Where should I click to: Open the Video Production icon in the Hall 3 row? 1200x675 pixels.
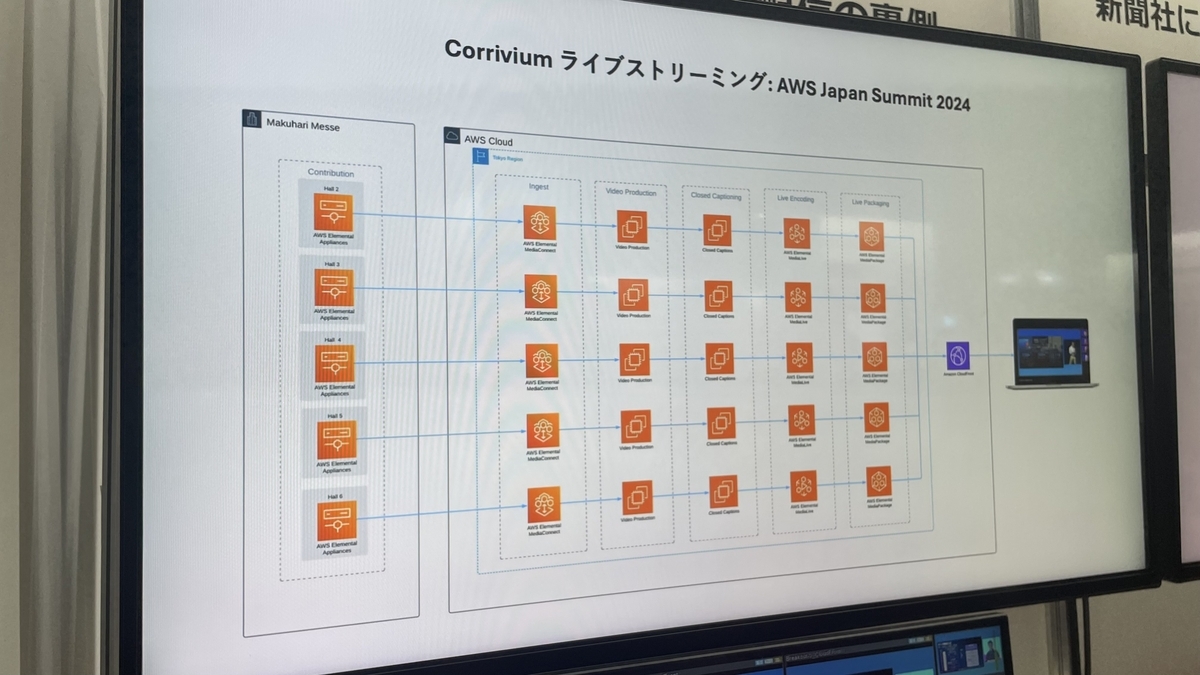[633, 294]
